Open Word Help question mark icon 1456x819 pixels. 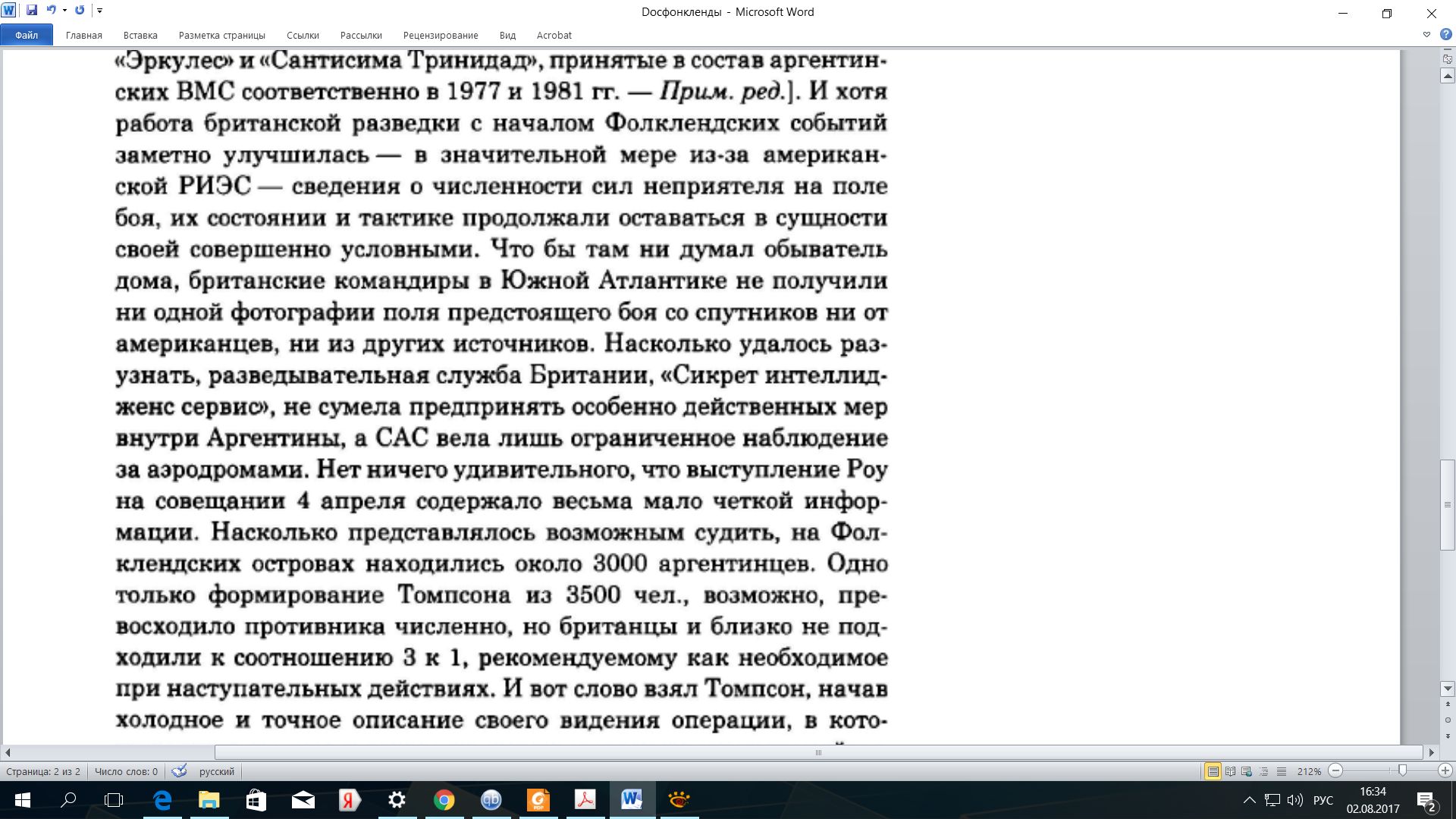(x=1445, y=35)
